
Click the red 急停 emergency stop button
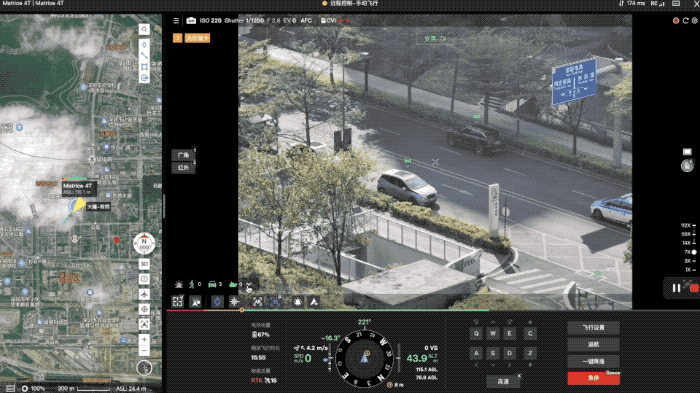tap(593, 378)
